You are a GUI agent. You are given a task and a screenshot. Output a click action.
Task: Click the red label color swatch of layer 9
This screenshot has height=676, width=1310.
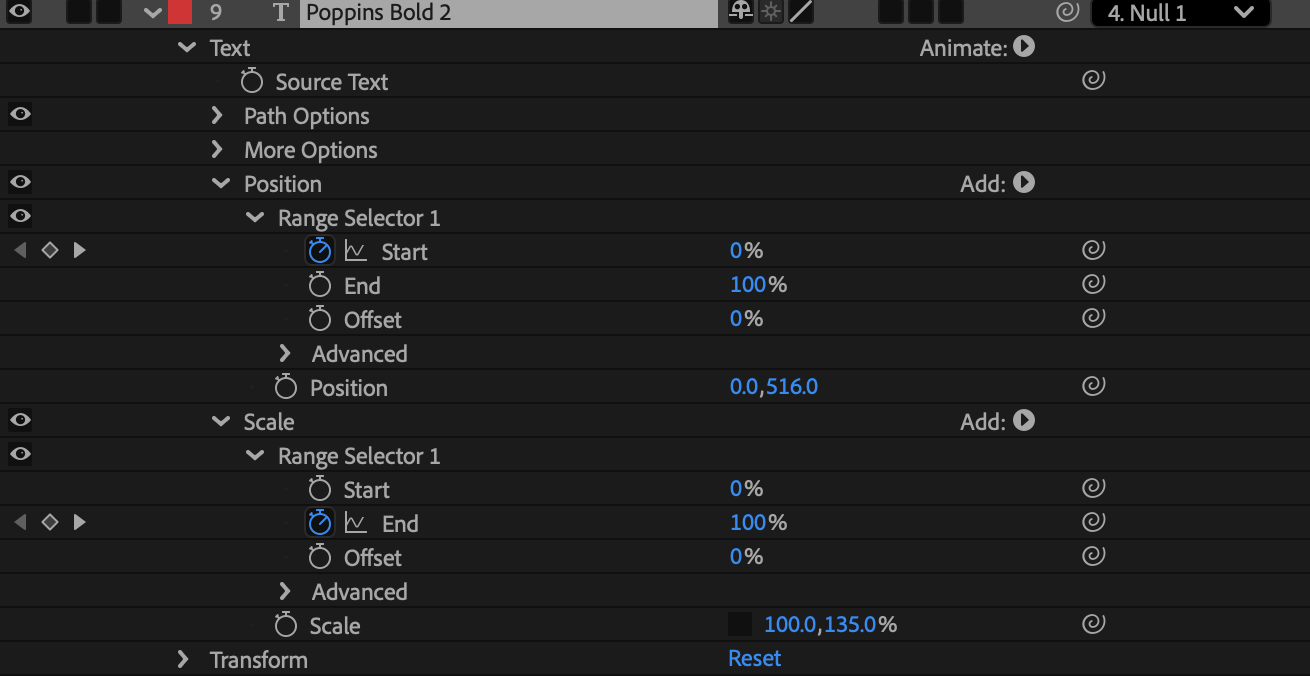coord(180,13)
